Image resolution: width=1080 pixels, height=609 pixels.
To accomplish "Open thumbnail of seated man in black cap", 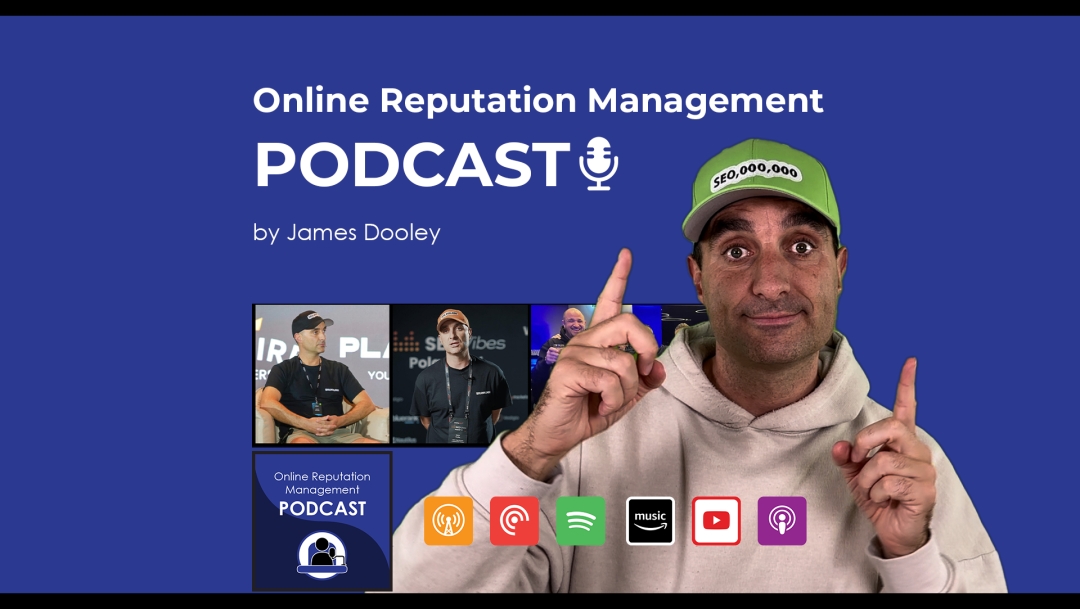I will coord(321,374).
